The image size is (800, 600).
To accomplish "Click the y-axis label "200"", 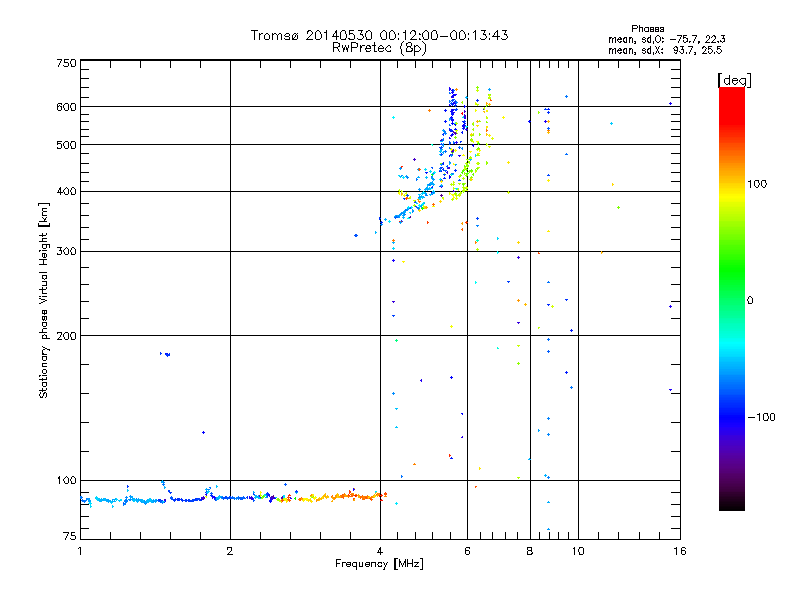I will (66, 336).
